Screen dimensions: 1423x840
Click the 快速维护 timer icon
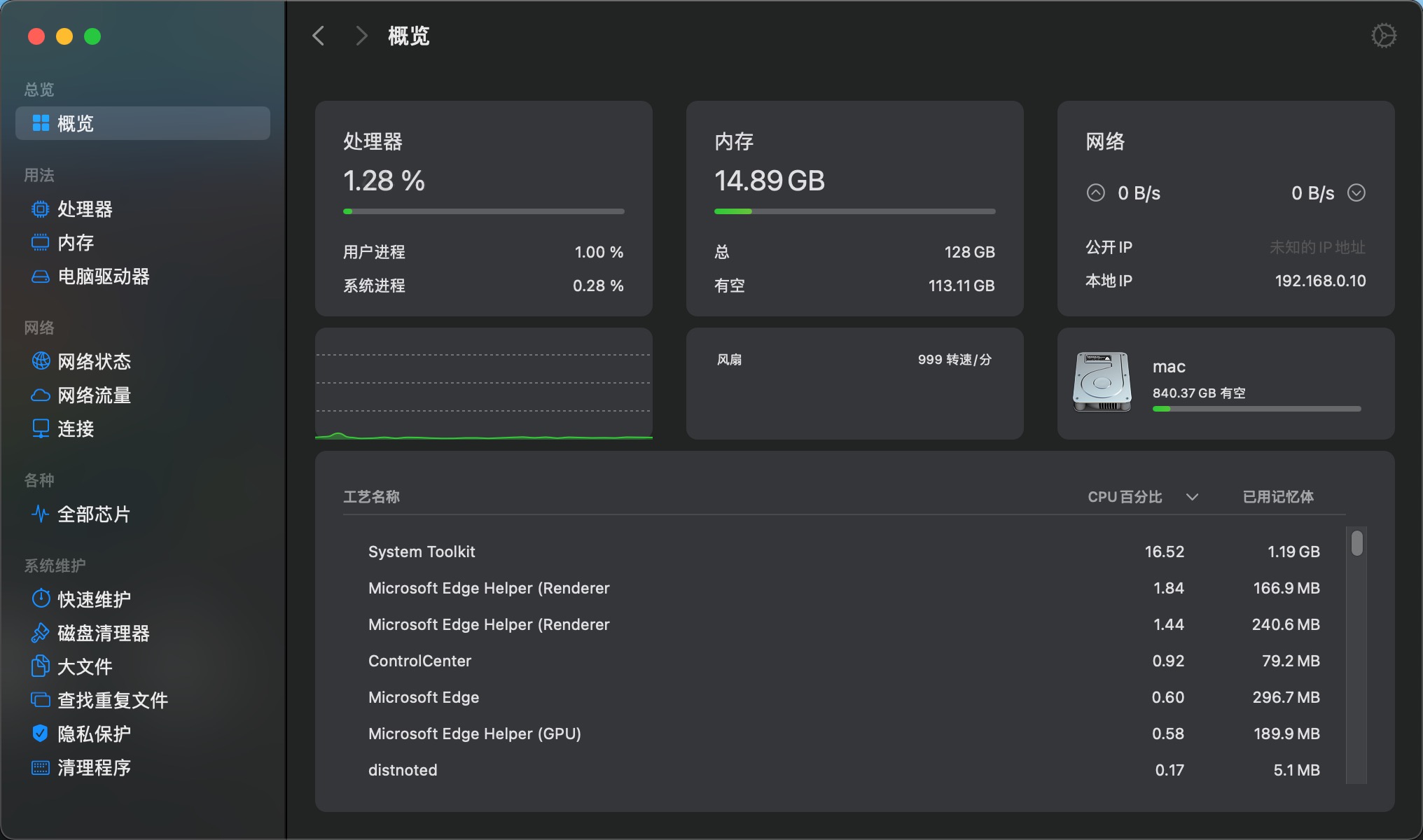coord(41,599)
